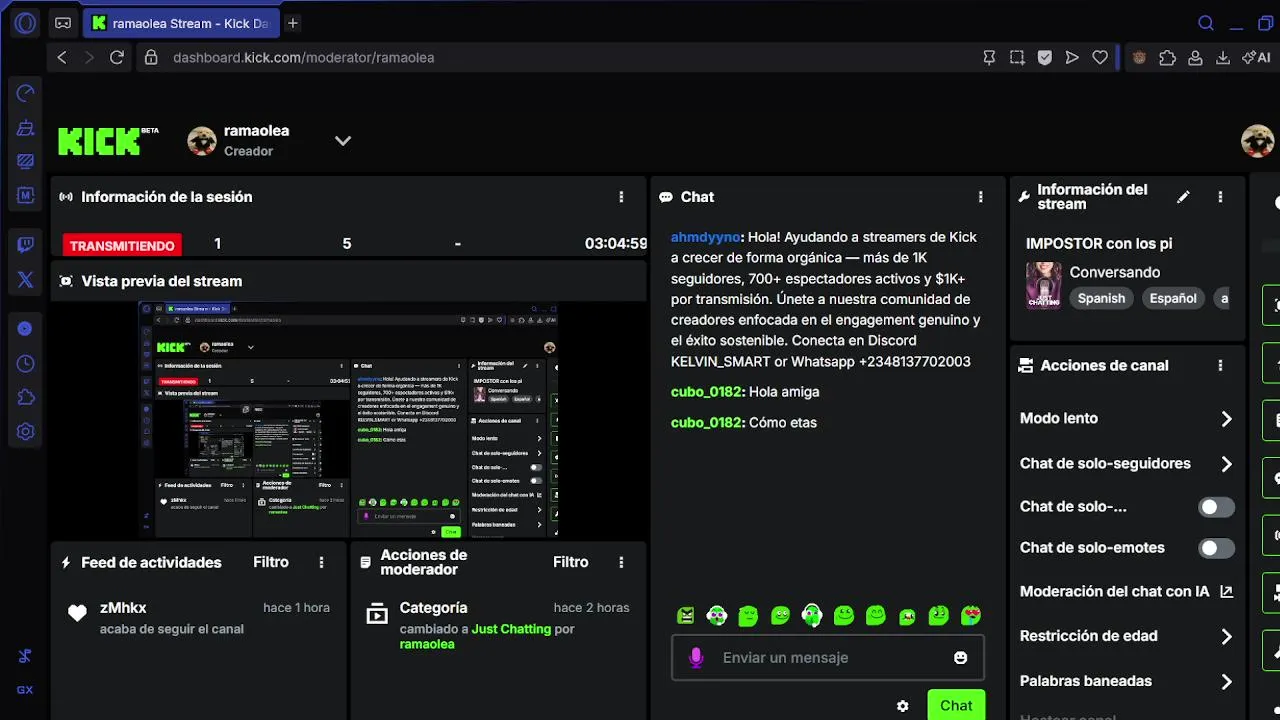This screenshot has width=1280, height=720.
Task: Open the Acciones de moderador three-dot menu
Action: [x=621, y=563]
